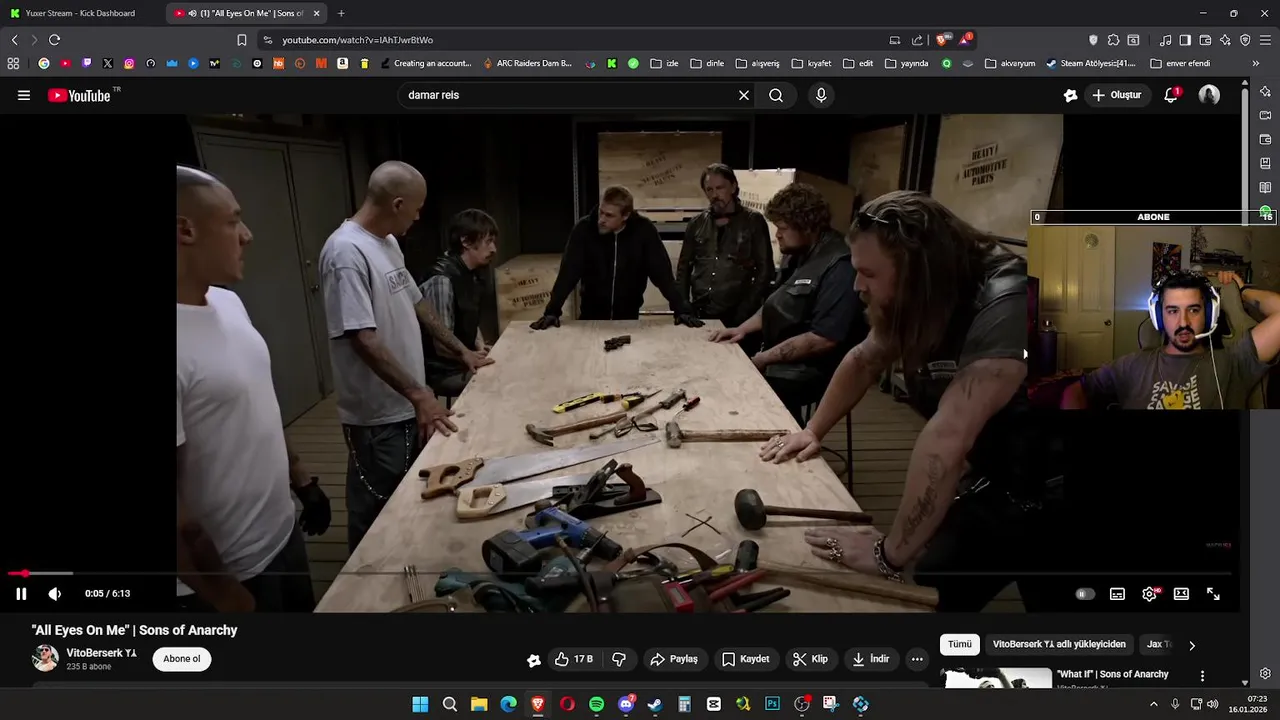
Task: Open the alışveriş bookmarks folder
Action: click(757, 63)
